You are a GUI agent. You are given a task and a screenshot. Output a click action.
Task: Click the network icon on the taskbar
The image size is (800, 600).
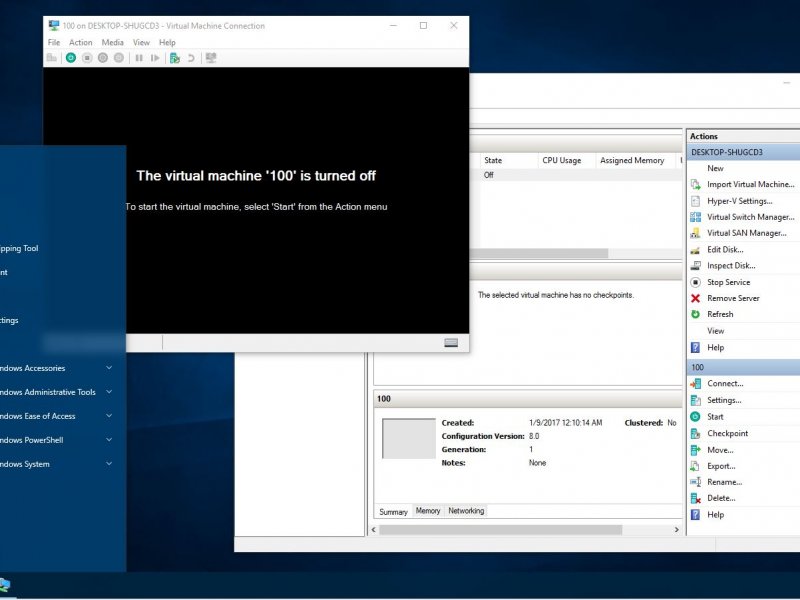click(x=5, y=585)
